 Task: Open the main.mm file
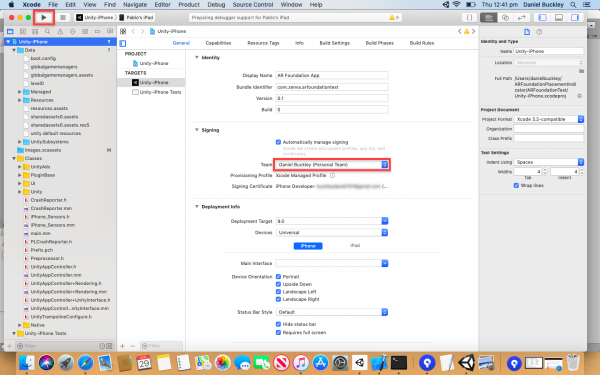pyautogui.click(x=41, y=233)
